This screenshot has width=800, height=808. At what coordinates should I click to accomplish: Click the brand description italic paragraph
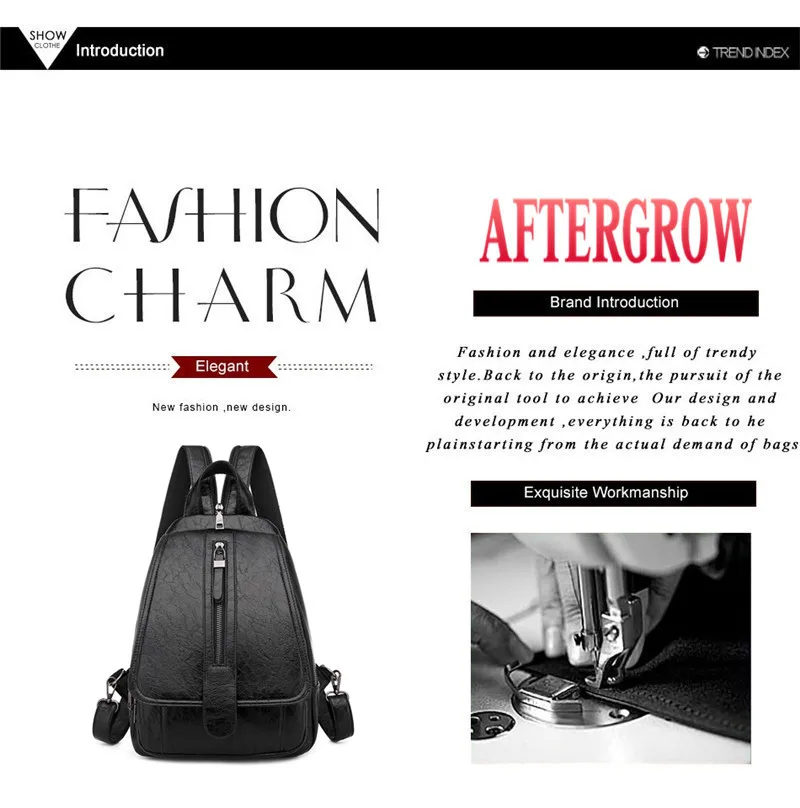612,398
